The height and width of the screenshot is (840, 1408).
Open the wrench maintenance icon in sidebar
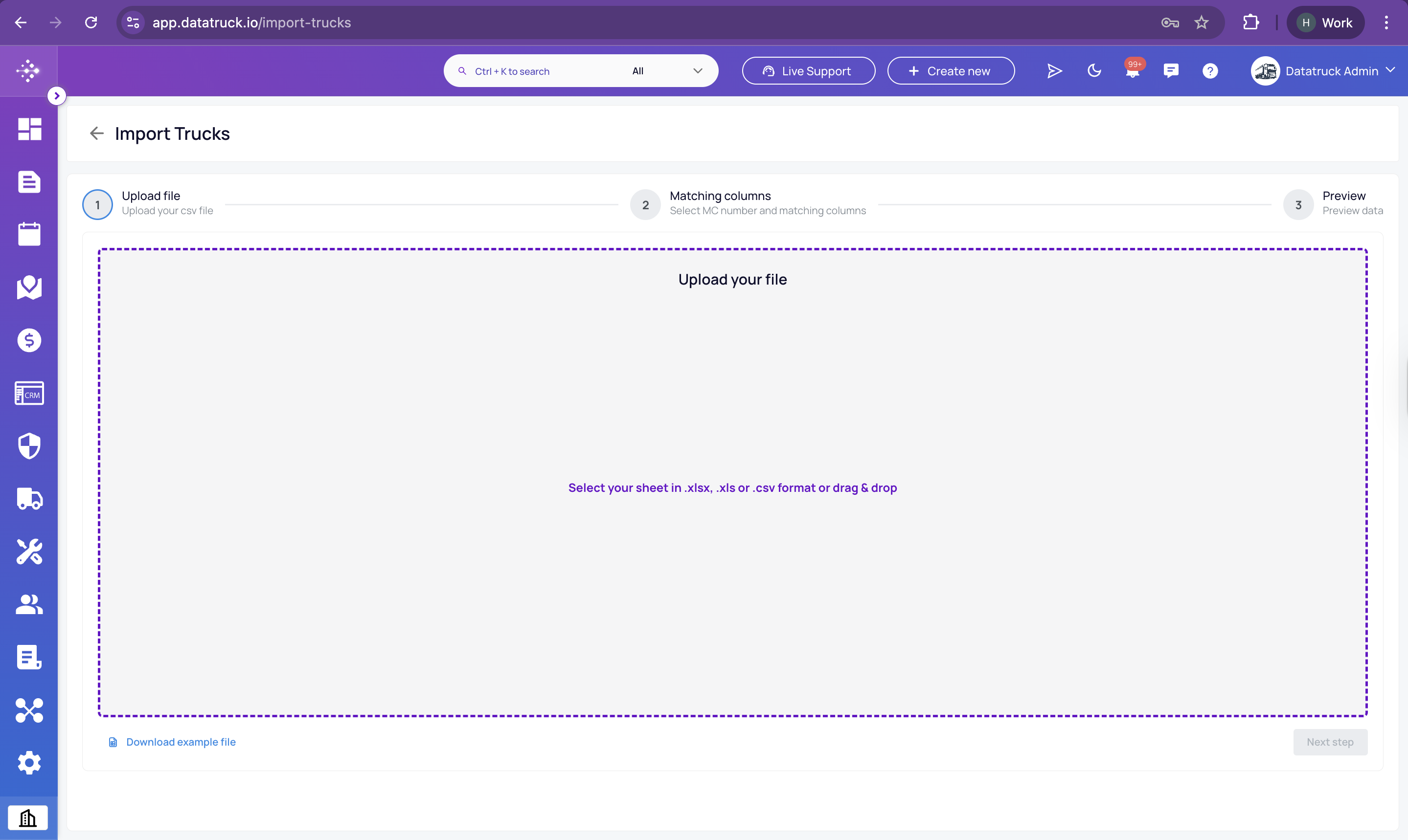(29, 552)
